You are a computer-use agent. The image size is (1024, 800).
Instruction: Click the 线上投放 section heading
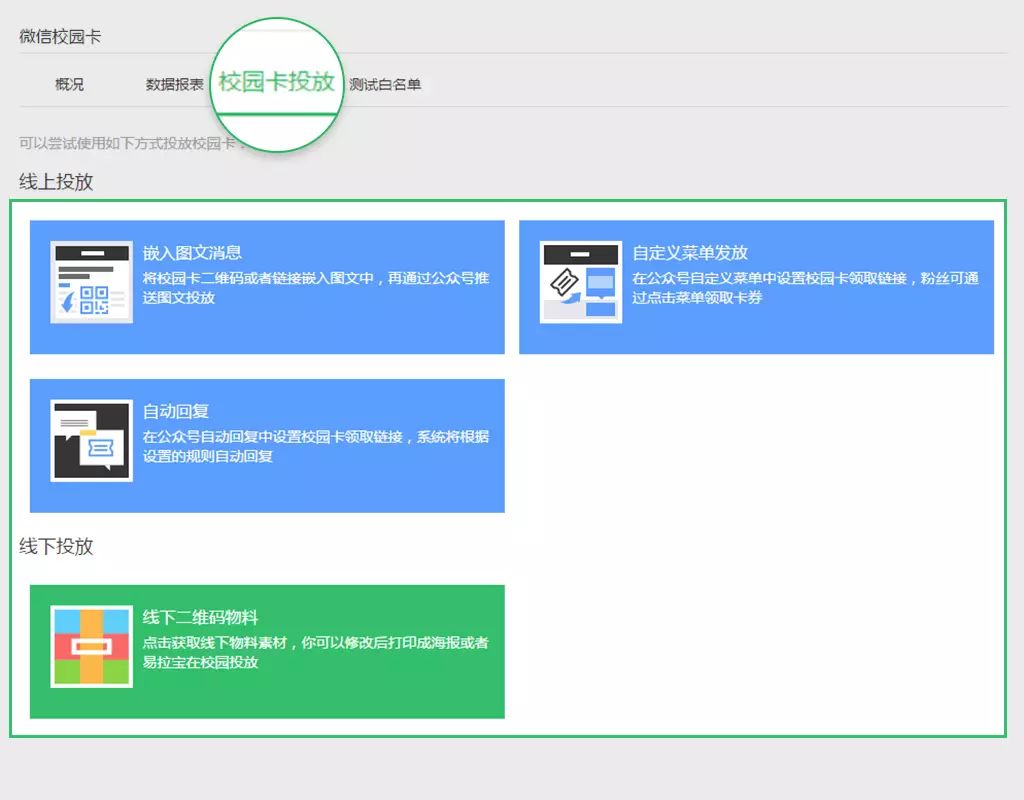56,182
